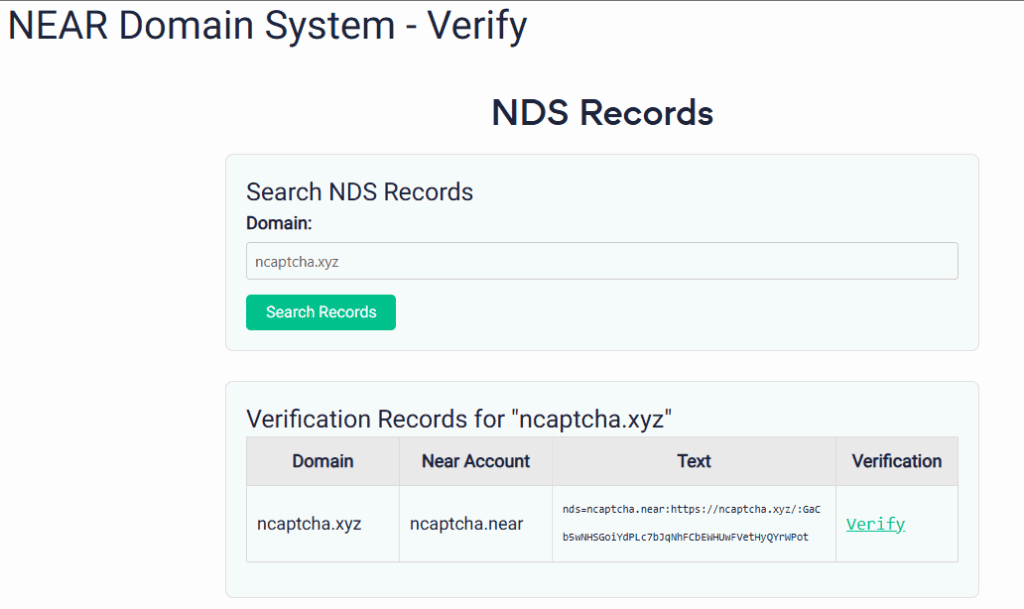Select the ncaptcha.xyz cell in the table
The width and height of the screenshot is (1024, 609).
point(322,524)
